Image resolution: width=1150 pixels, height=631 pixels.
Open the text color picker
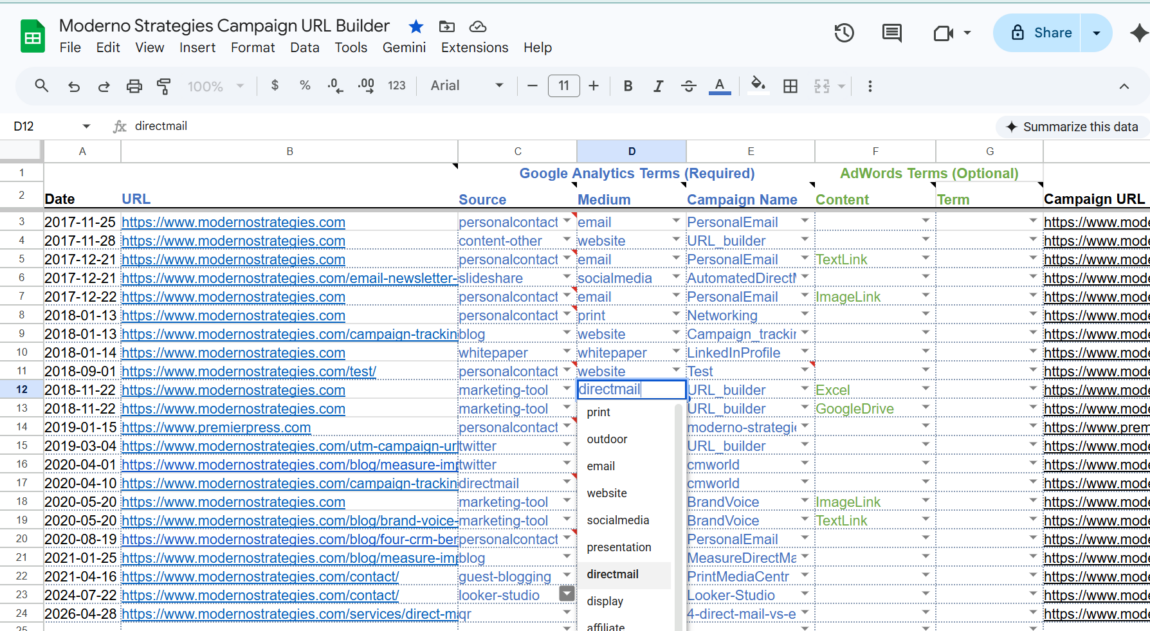pyautogui.click(x=719, y=87)
